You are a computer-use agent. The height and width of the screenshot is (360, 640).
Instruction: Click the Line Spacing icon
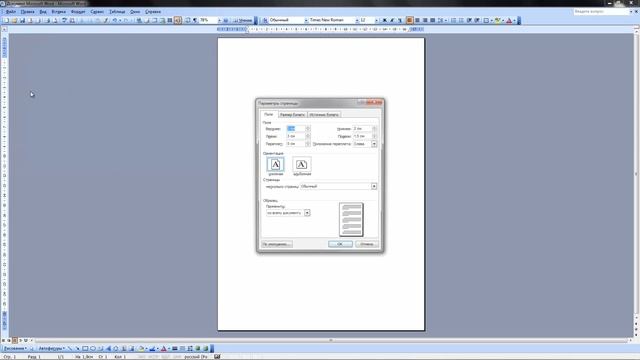click(x=440, y=20)
